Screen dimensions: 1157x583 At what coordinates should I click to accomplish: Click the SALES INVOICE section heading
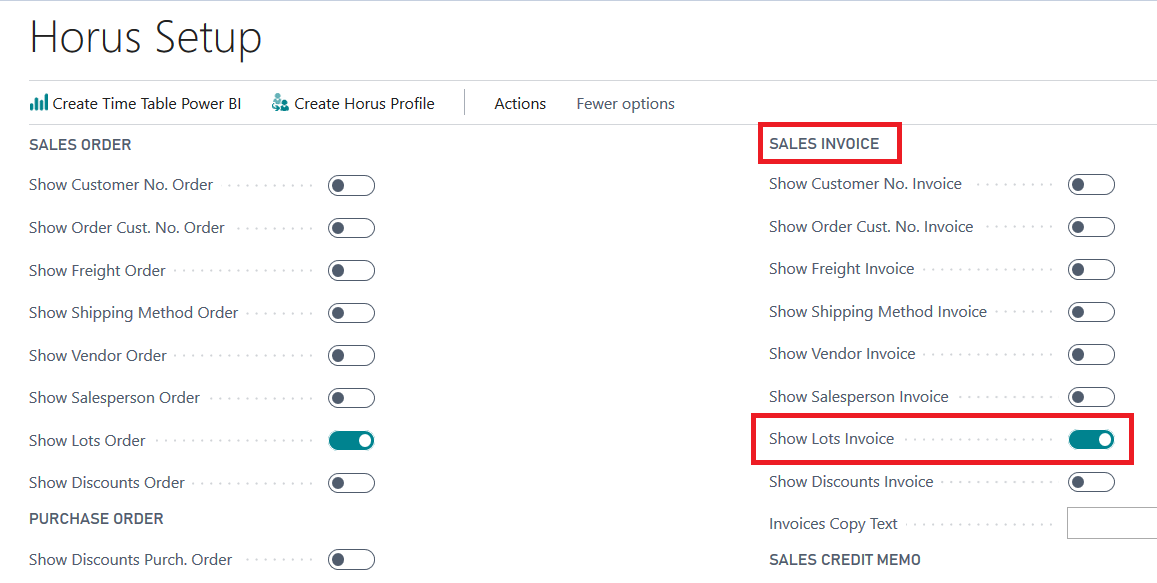(824, 144)
